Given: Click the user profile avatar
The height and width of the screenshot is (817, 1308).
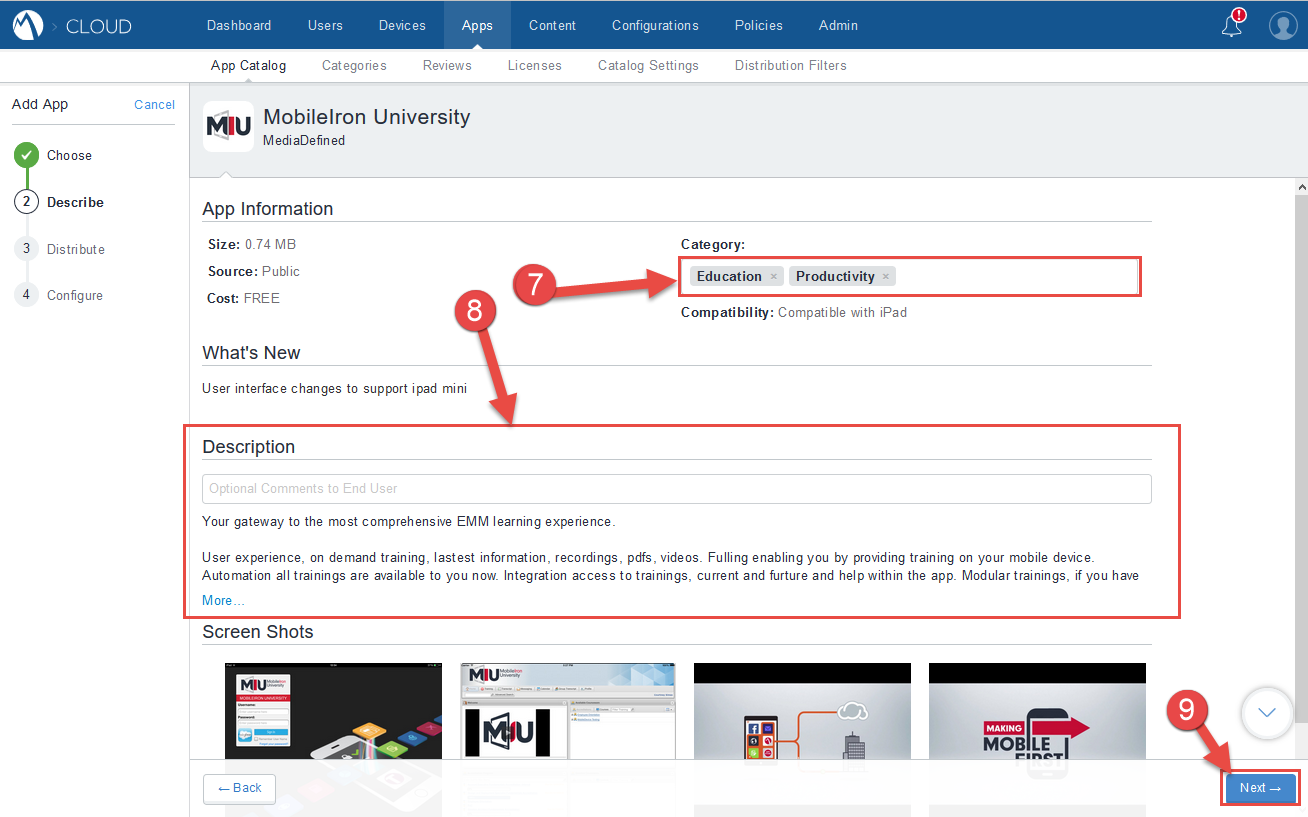Looking at the screenshot, I should [1283, 25].
